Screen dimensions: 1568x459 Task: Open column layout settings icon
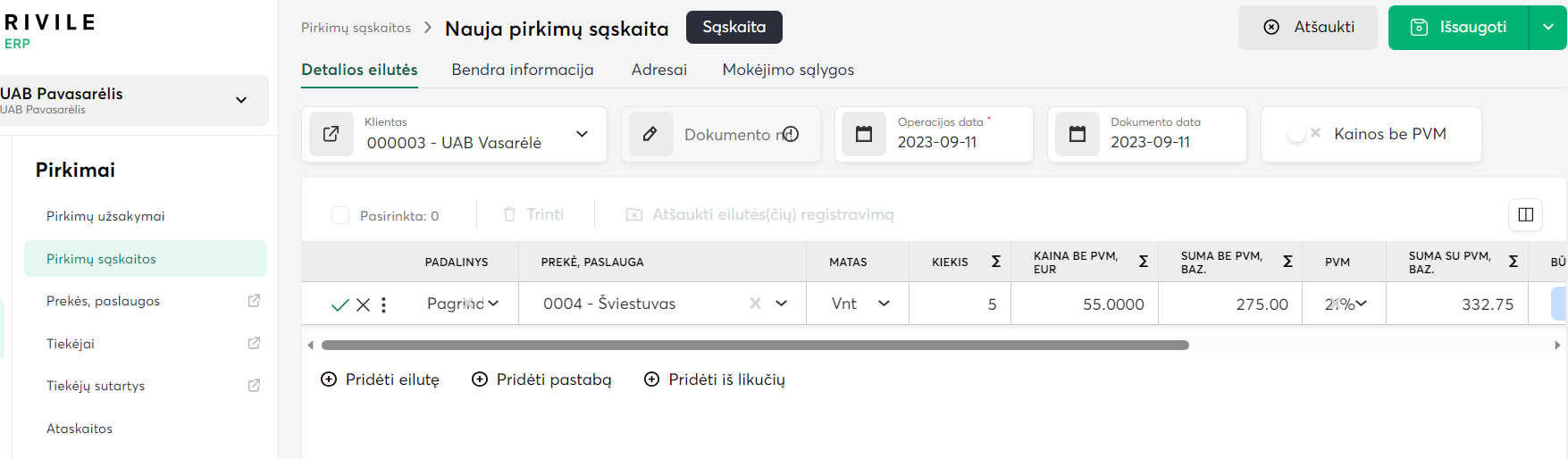tap(1525, 214)
